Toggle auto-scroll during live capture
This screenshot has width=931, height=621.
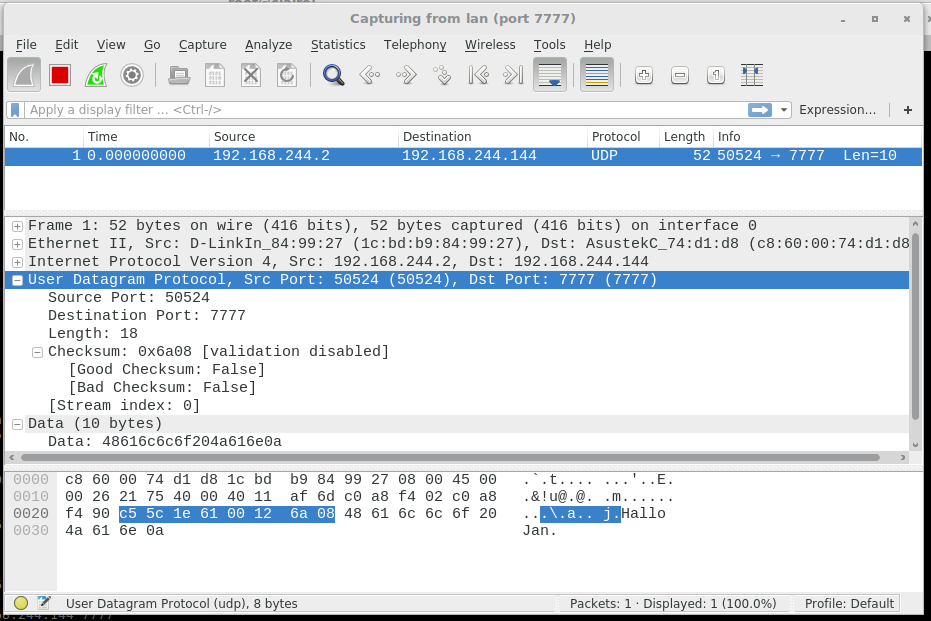pos(550,75)
